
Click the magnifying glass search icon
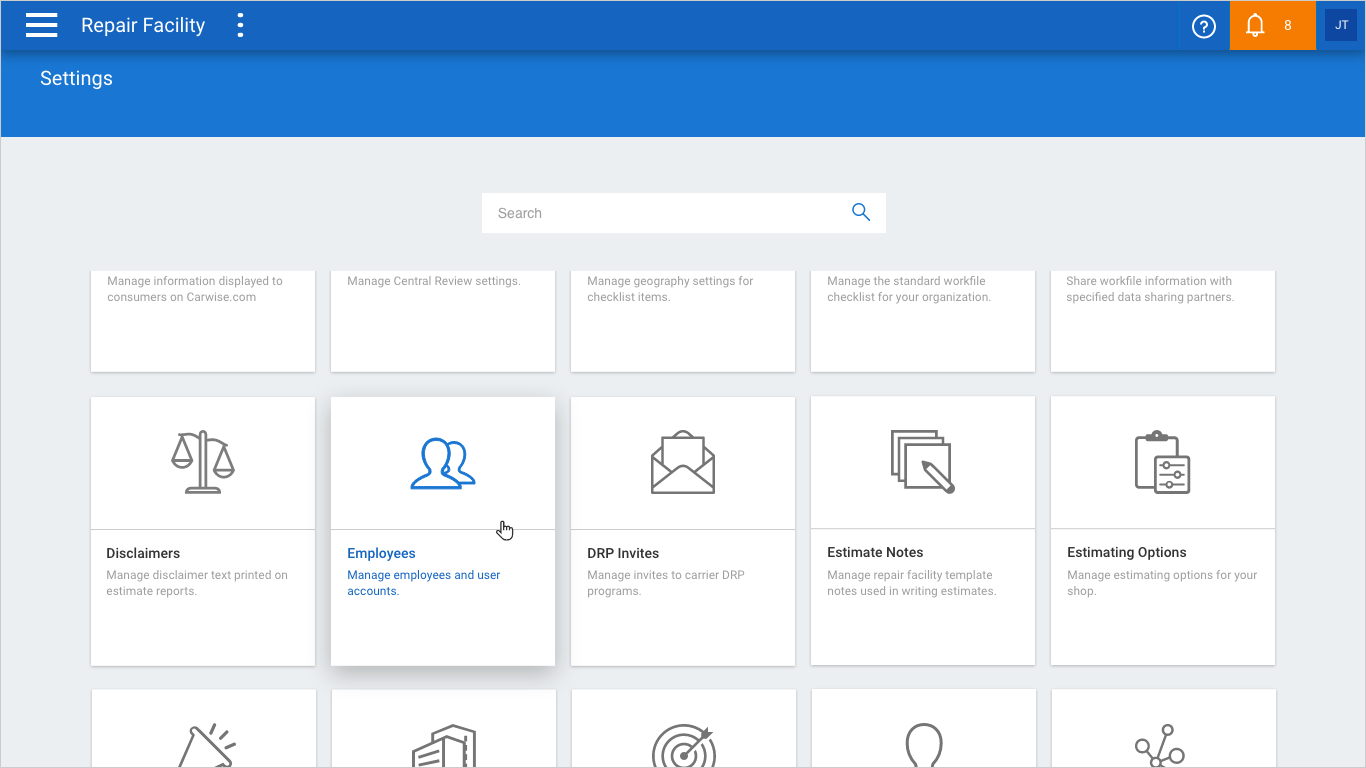point(860,212)
